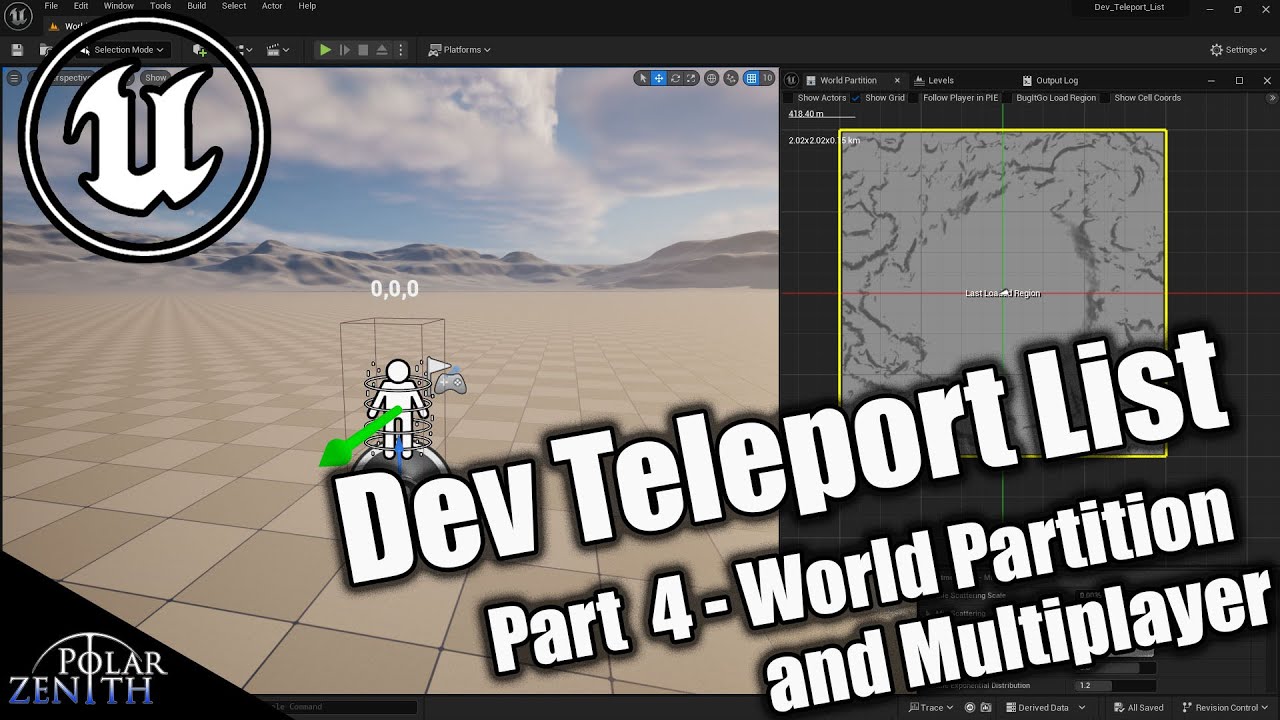
Task: Click the Dev_Teleport_List project name
Action: [x=1129, y=7]
